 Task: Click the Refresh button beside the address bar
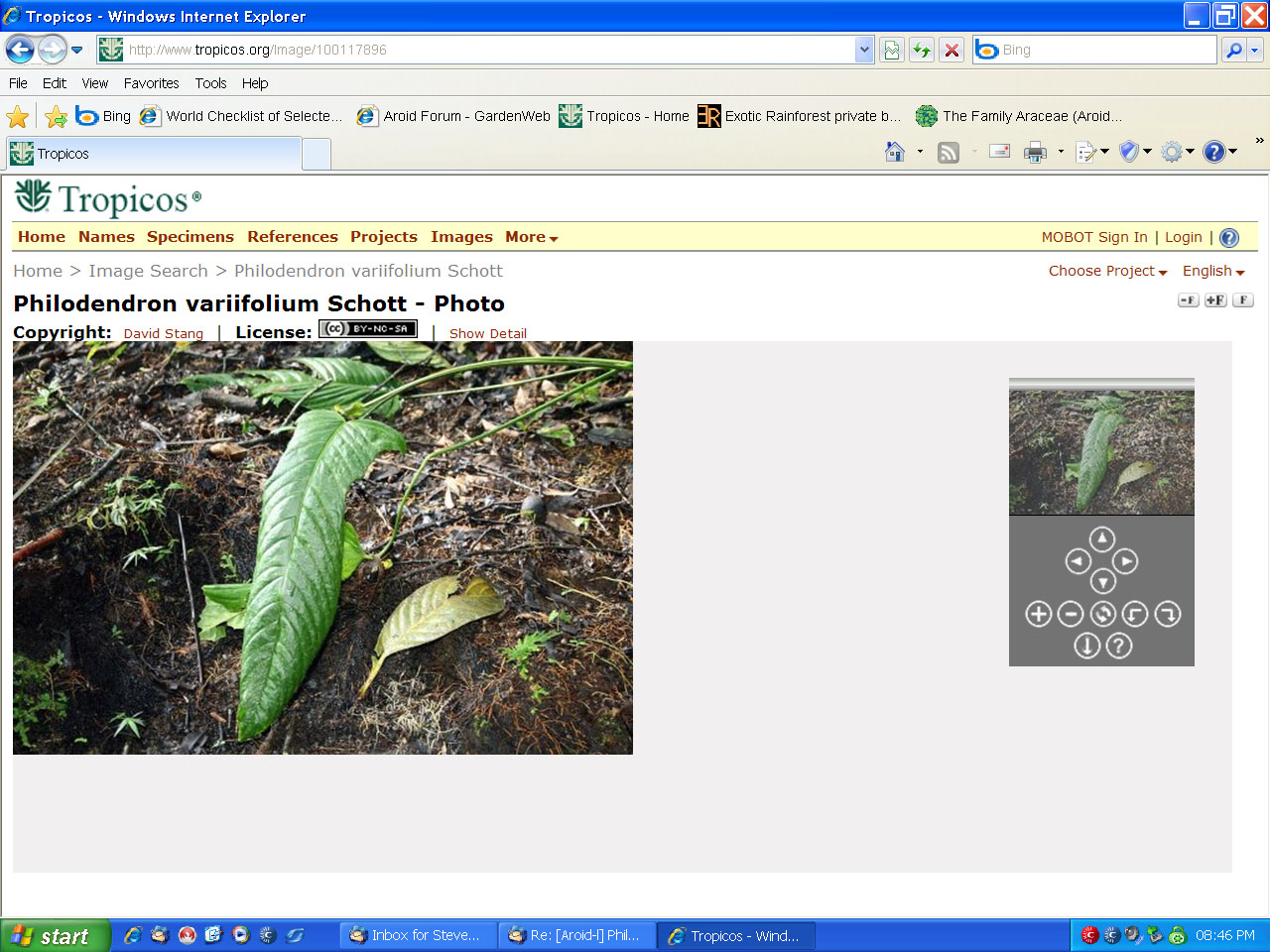click(x=922, y=50)
